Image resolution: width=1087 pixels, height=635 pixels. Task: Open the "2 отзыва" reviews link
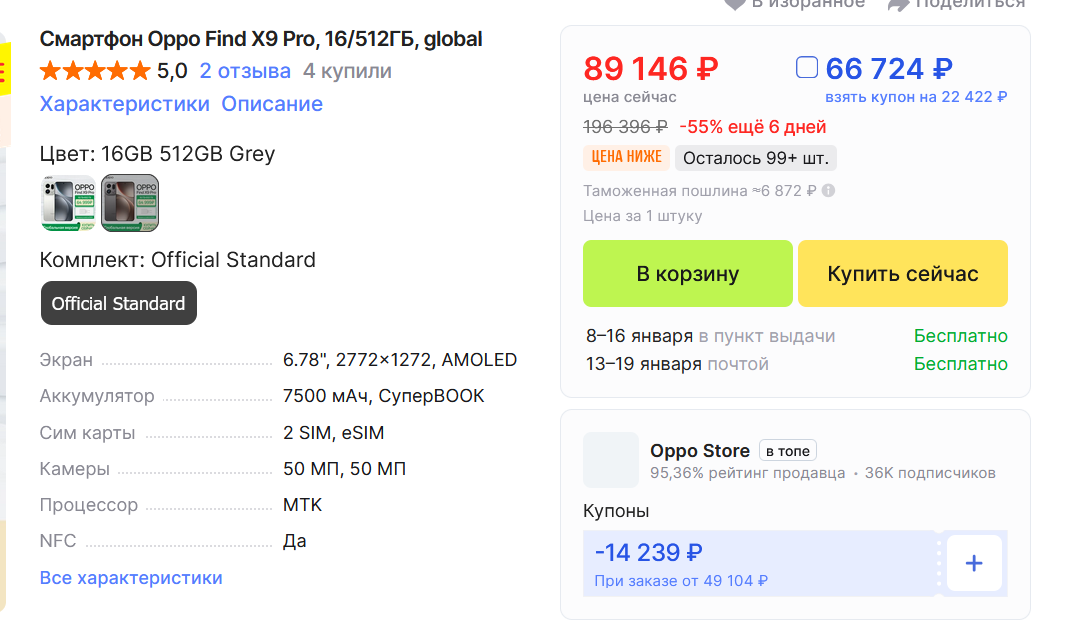click(245, 71)
